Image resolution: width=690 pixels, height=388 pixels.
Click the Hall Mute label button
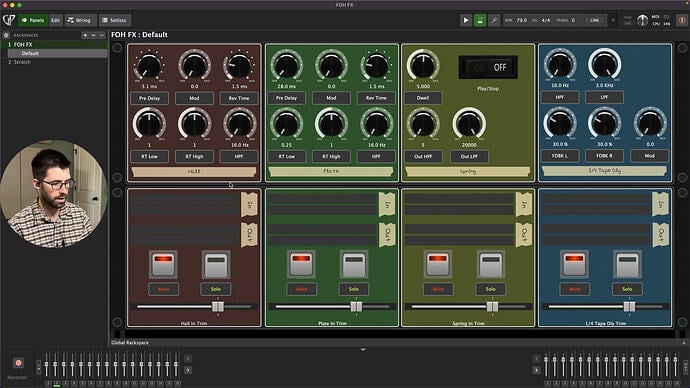(163, 289)
